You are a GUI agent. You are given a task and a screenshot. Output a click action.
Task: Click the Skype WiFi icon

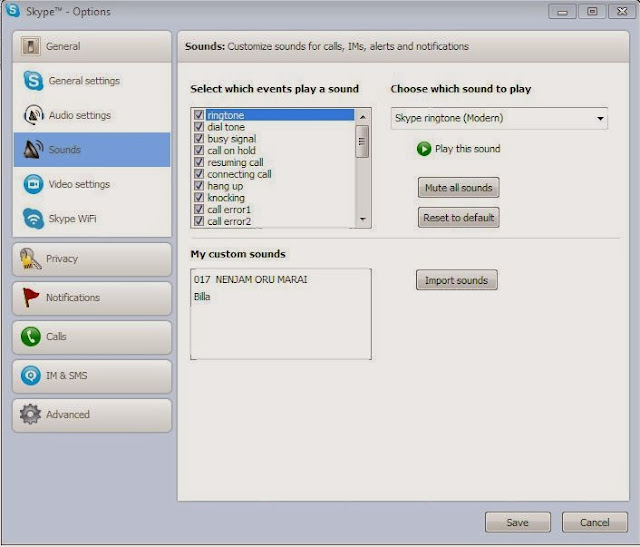[33, 218]
